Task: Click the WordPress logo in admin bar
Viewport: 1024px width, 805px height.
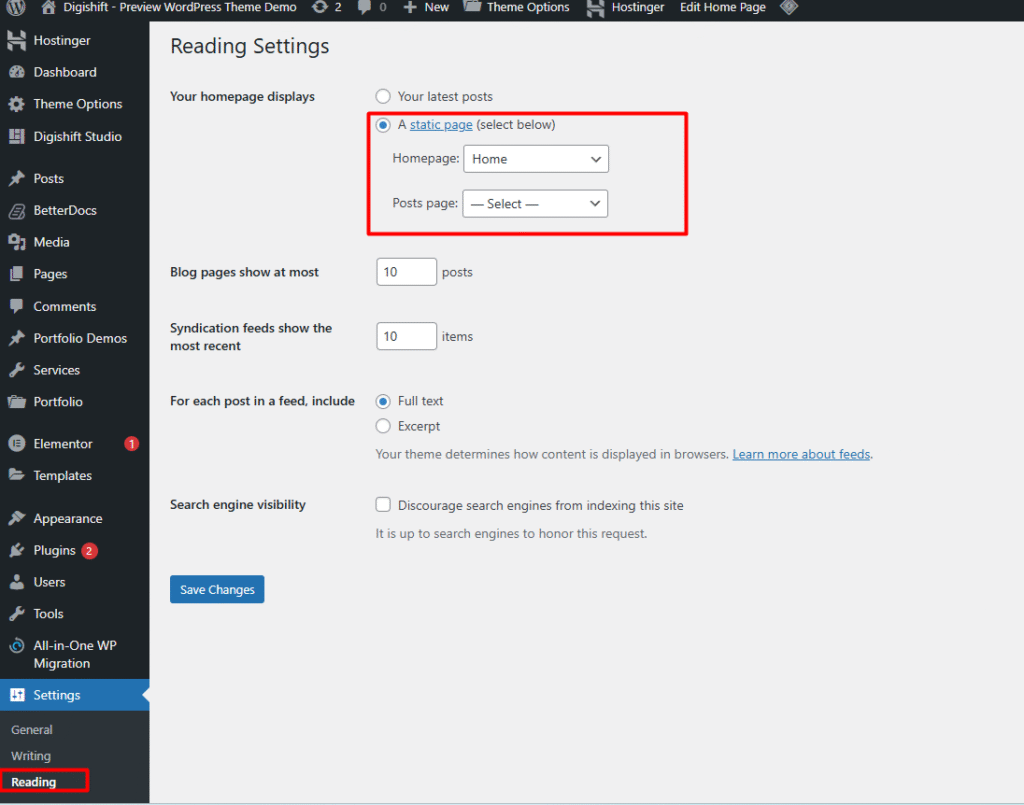Action: click(16, 7)
